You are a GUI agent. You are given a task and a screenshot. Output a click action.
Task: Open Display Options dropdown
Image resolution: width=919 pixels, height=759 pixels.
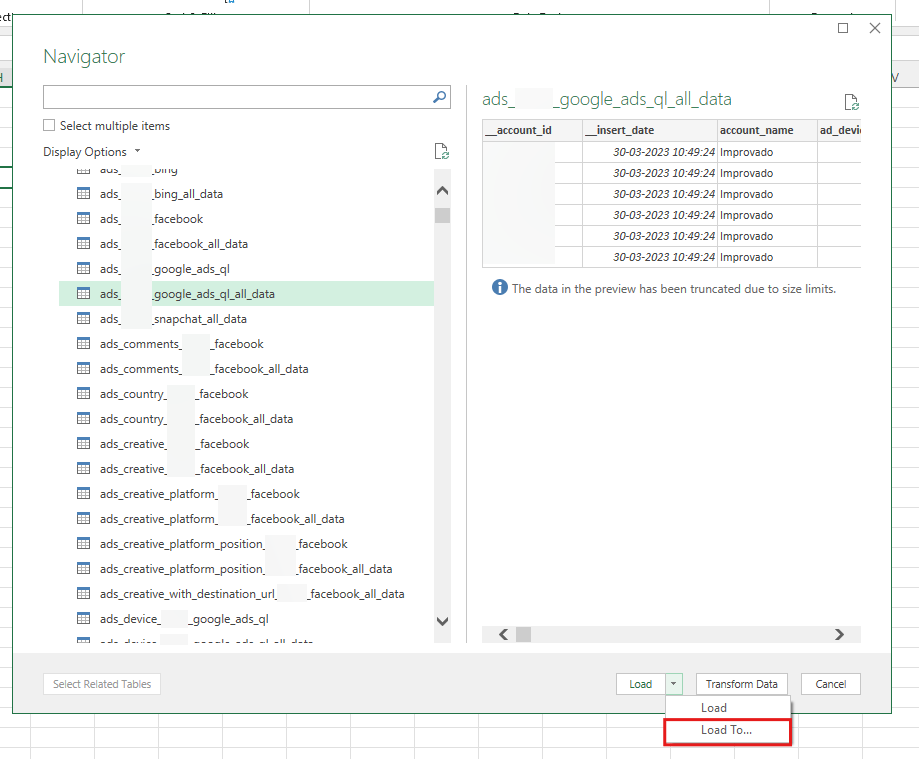coord(92,152)
